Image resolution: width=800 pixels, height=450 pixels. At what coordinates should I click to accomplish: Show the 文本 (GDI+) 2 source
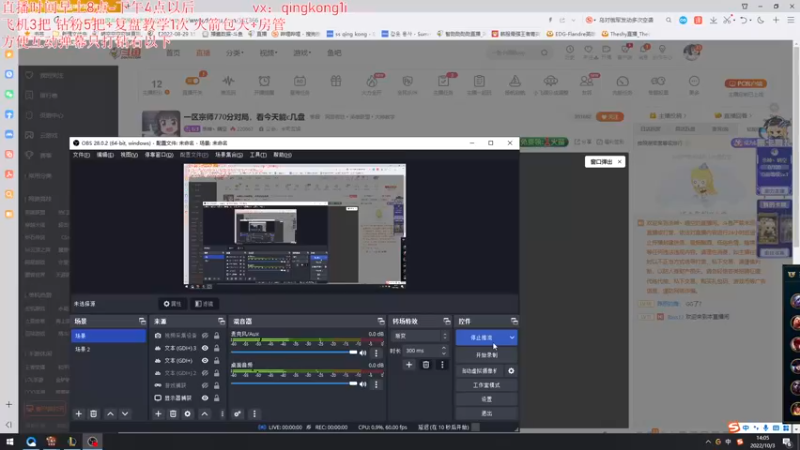[205, 373]
